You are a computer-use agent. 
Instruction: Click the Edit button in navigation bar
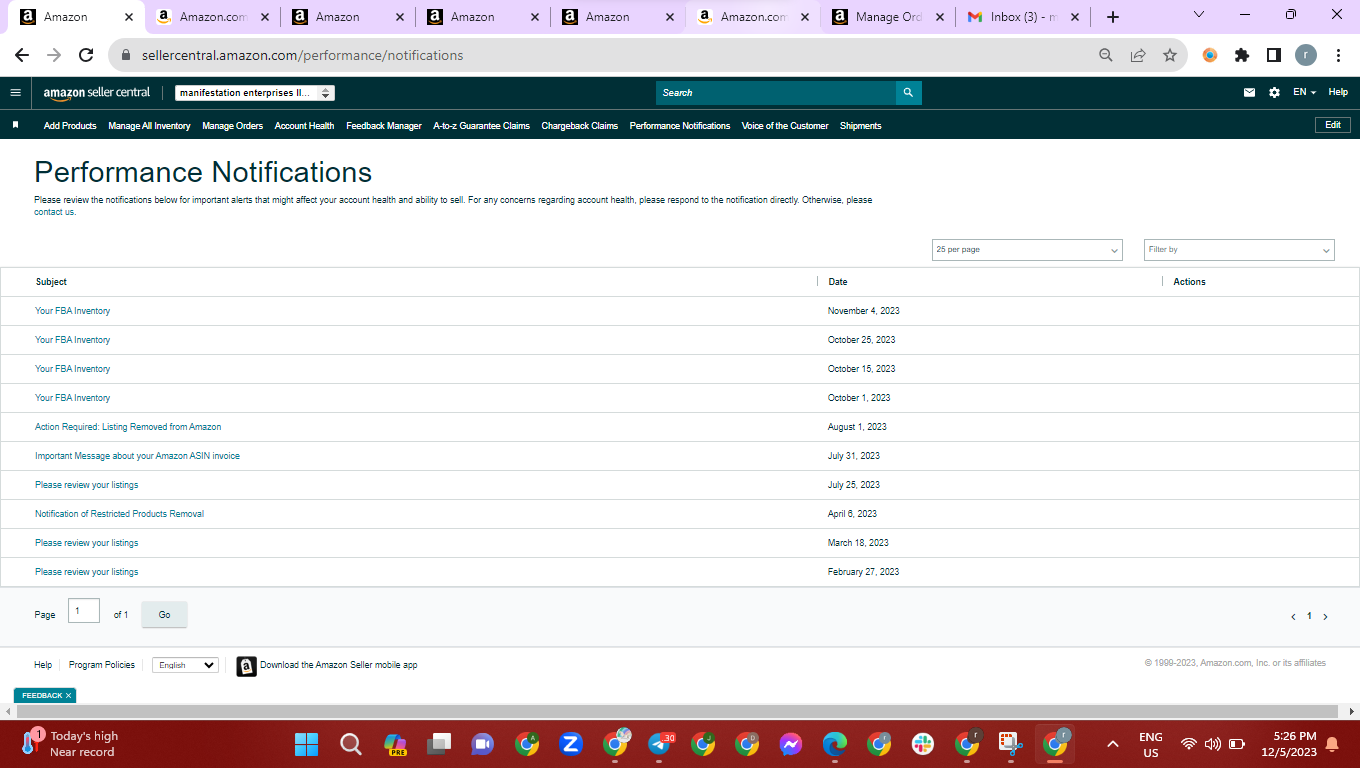[x=1333, y=125]
